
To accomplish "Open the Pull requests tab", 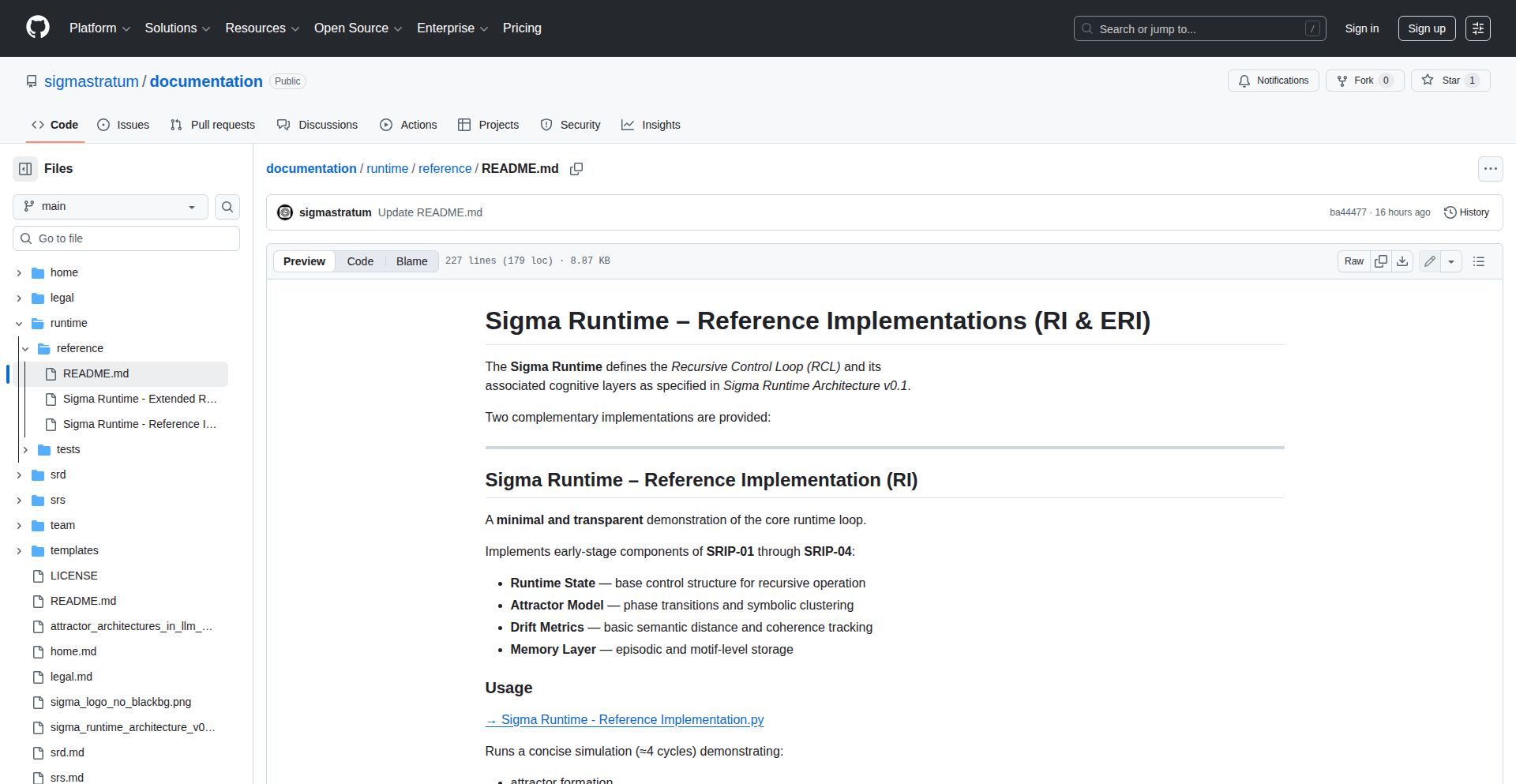I will pyautogui.click(x=212, y=125).
